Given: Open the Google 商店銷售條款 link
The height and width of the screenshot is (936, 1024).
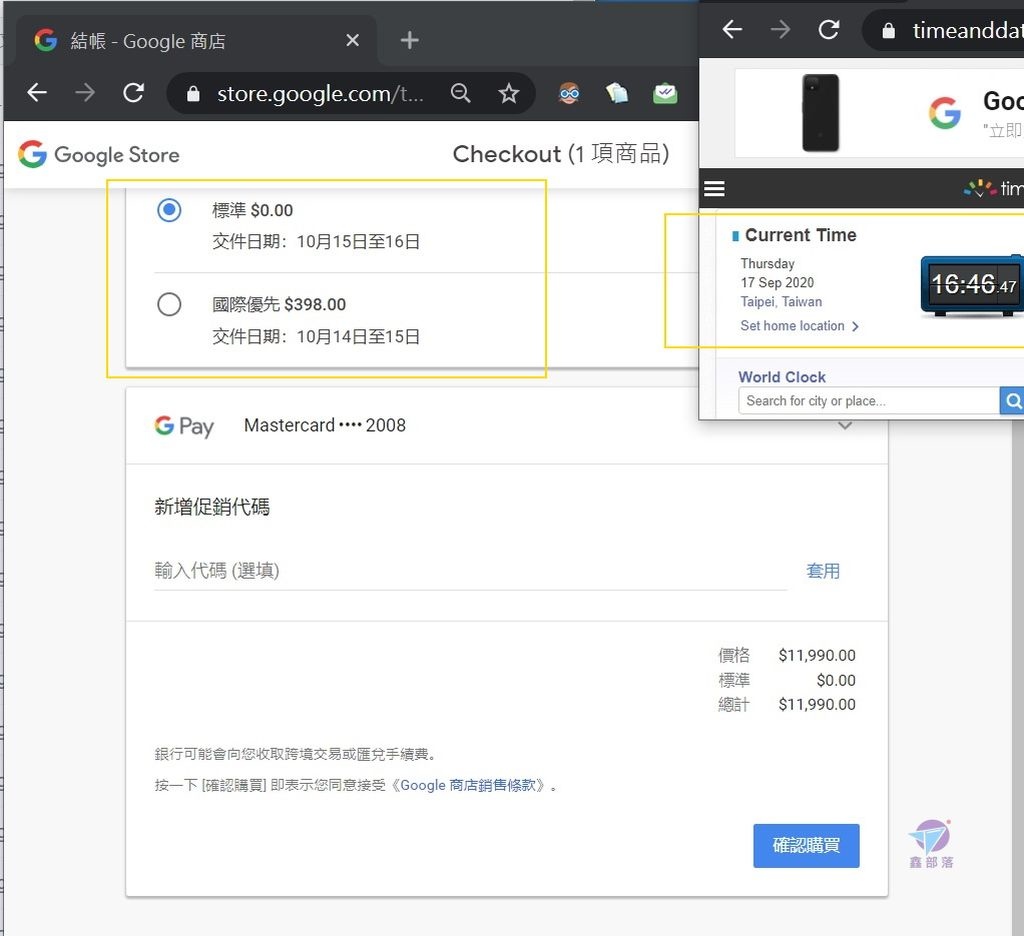Looking at the screenshot, I should [x=468, y=785].
